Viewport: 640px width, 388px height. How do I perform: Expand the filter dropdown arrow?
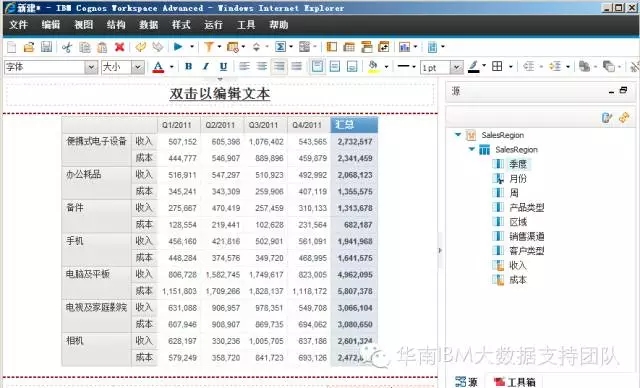pyautogui.click(x=219, y=47)
